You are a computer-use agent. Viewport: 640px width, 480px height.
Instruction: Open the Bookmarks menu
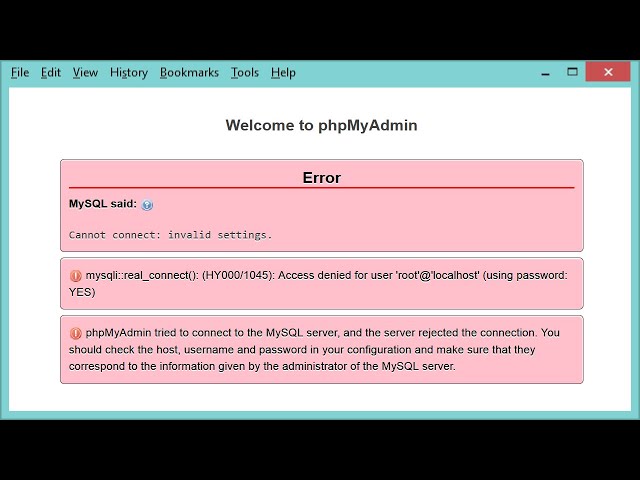point(189,73)
